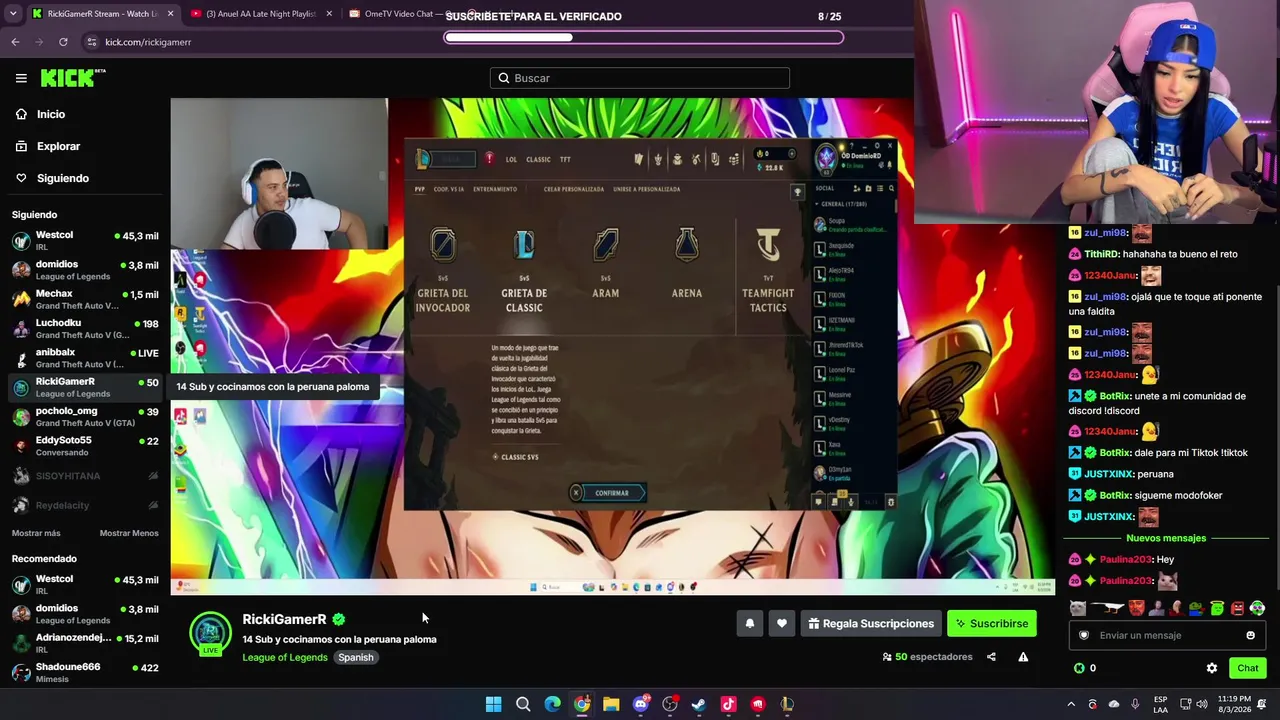The image size is (1280, 720).
Task: Click the shield icon in chat input
Action: pos(1083,635)
